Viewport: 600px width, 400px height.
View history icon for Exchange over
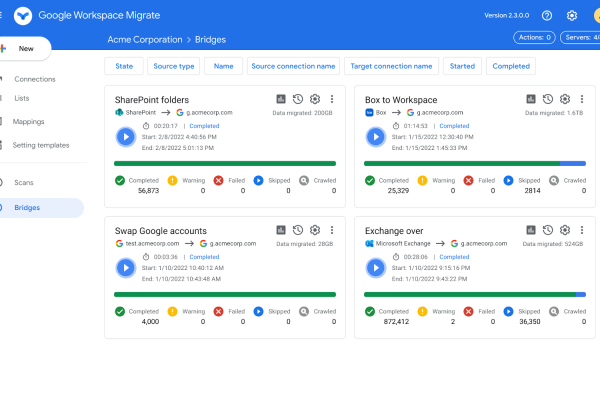[x=548, y=230]
